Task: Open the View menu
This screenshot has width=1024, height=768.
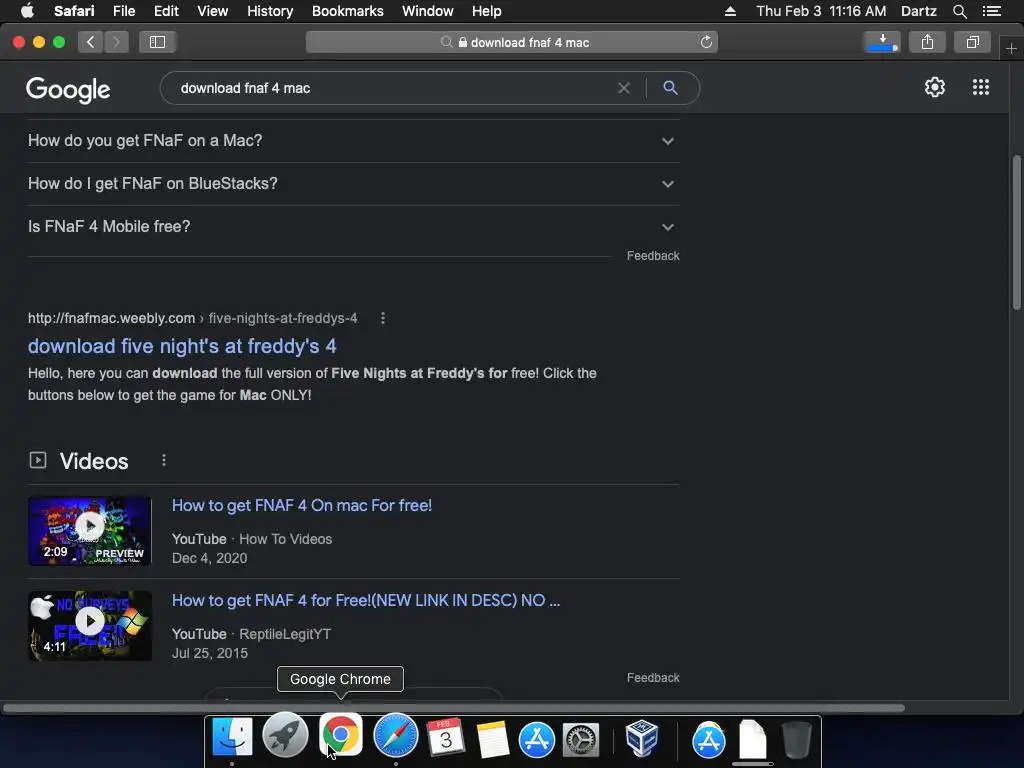Action: [x=212, y=11]
